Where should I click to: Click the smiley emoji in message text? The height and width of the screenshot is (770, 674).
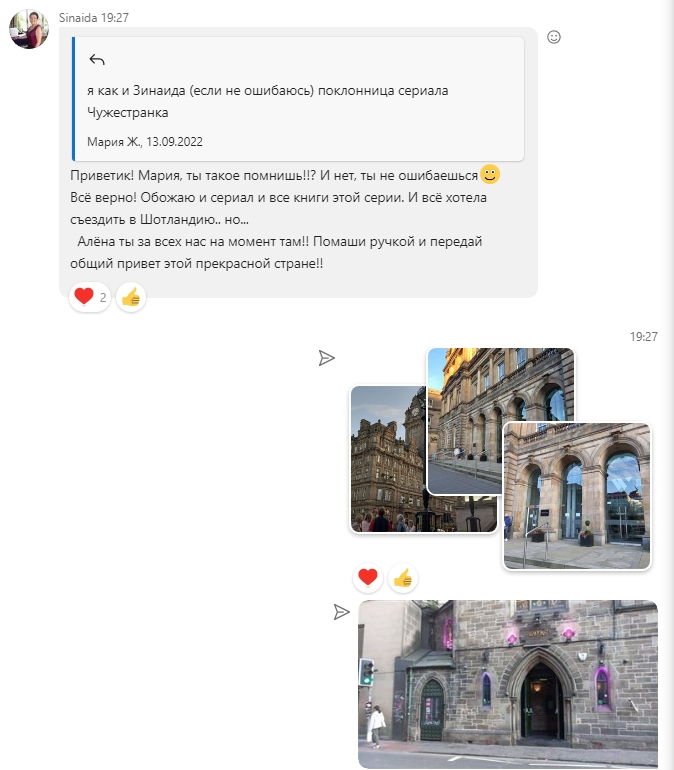[x=489, y=174]
